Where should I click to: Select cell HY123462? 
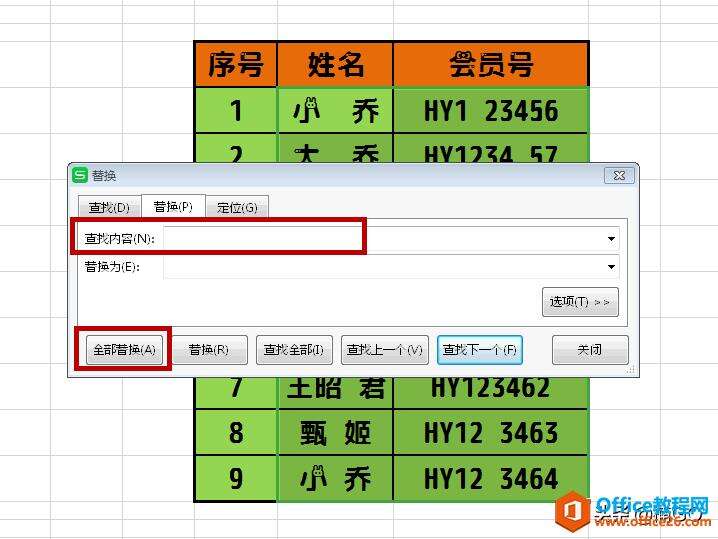pyautogui.click(x=490, y=392)
